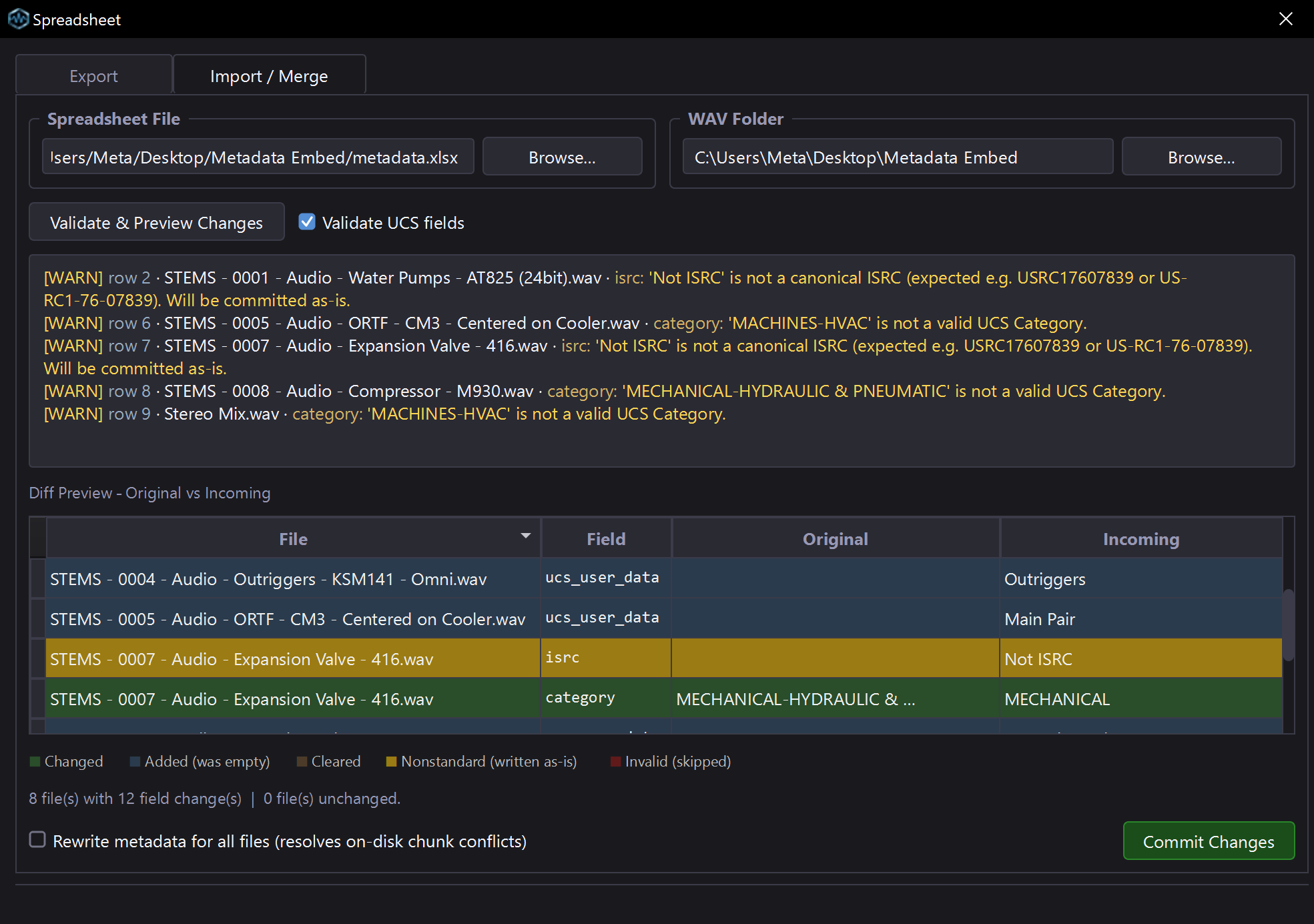
Task: Browse for the WAV folder
Action: (1201, 157)
